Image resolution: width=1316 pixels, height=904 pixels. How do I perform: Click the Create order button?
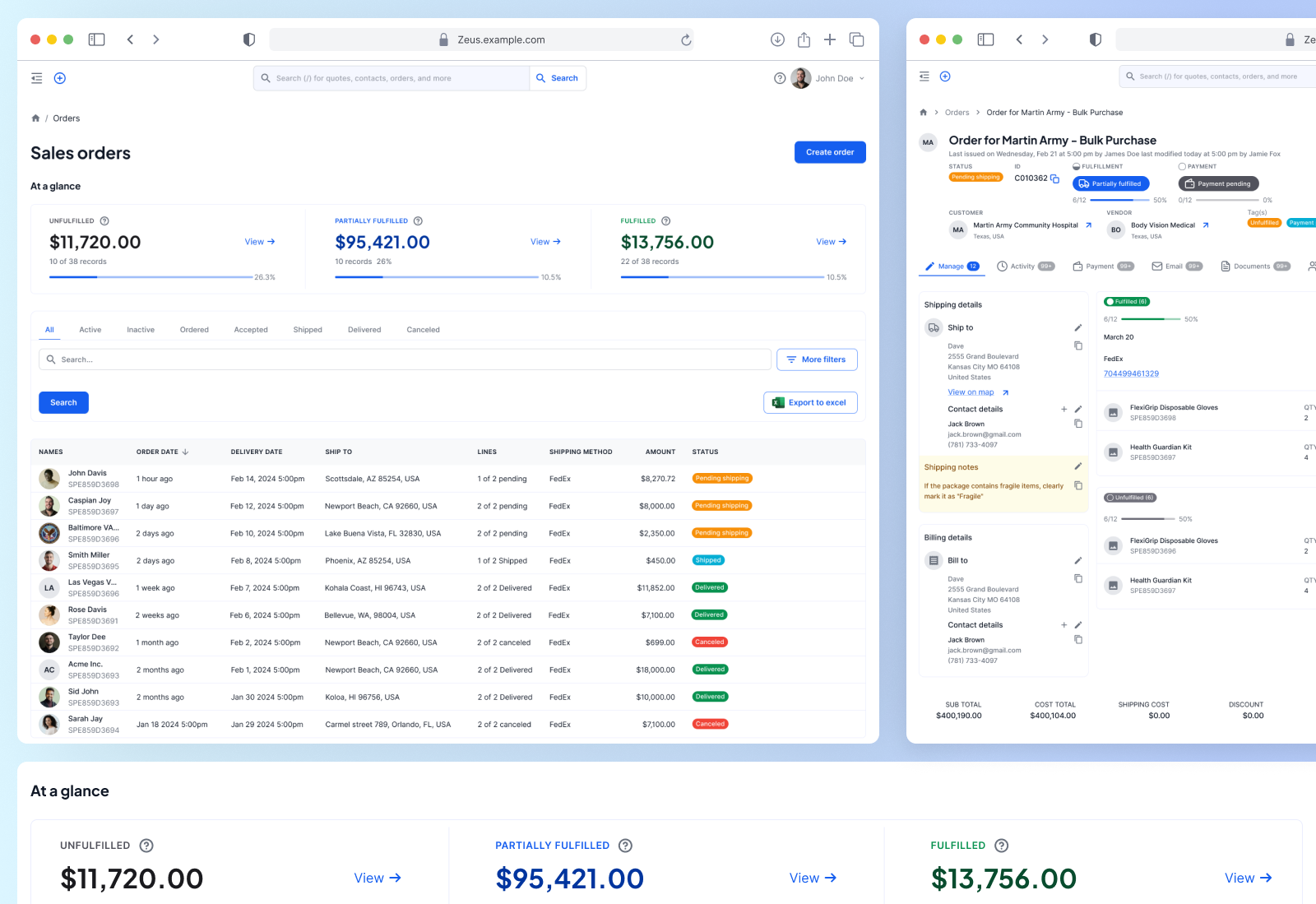830,152
